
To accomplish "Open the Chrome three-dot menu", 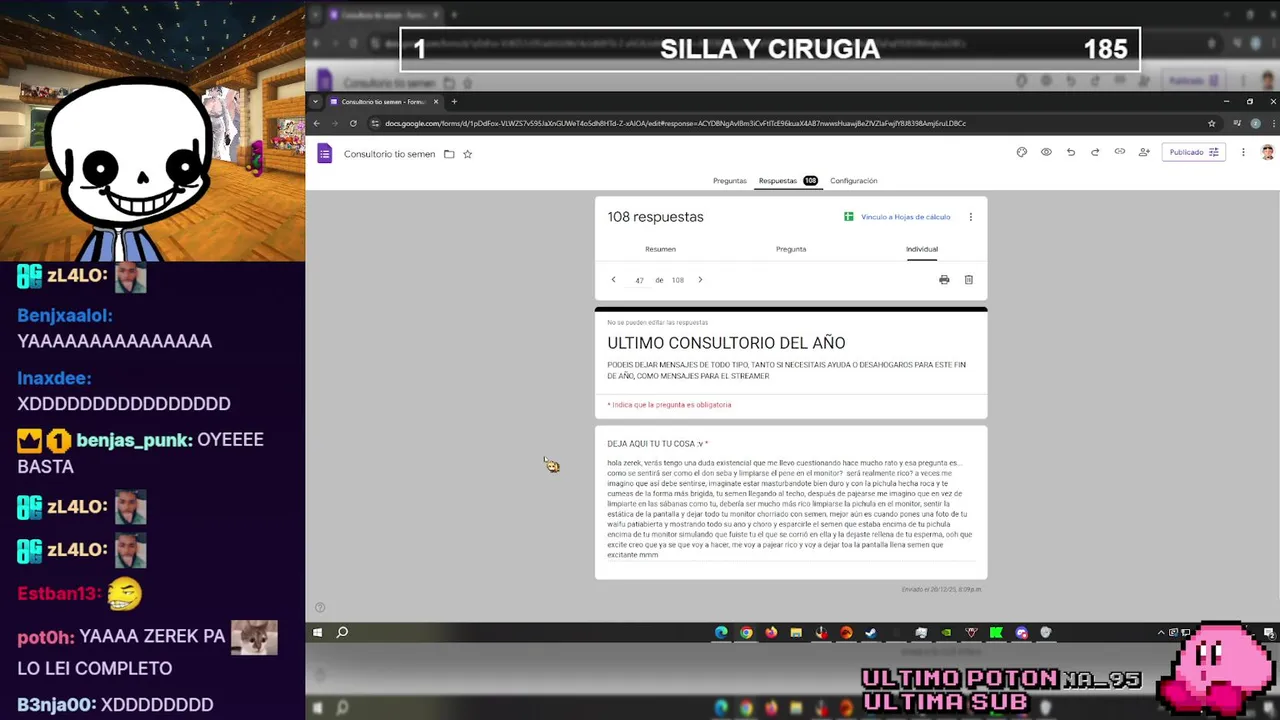I will coord(1272,123).
